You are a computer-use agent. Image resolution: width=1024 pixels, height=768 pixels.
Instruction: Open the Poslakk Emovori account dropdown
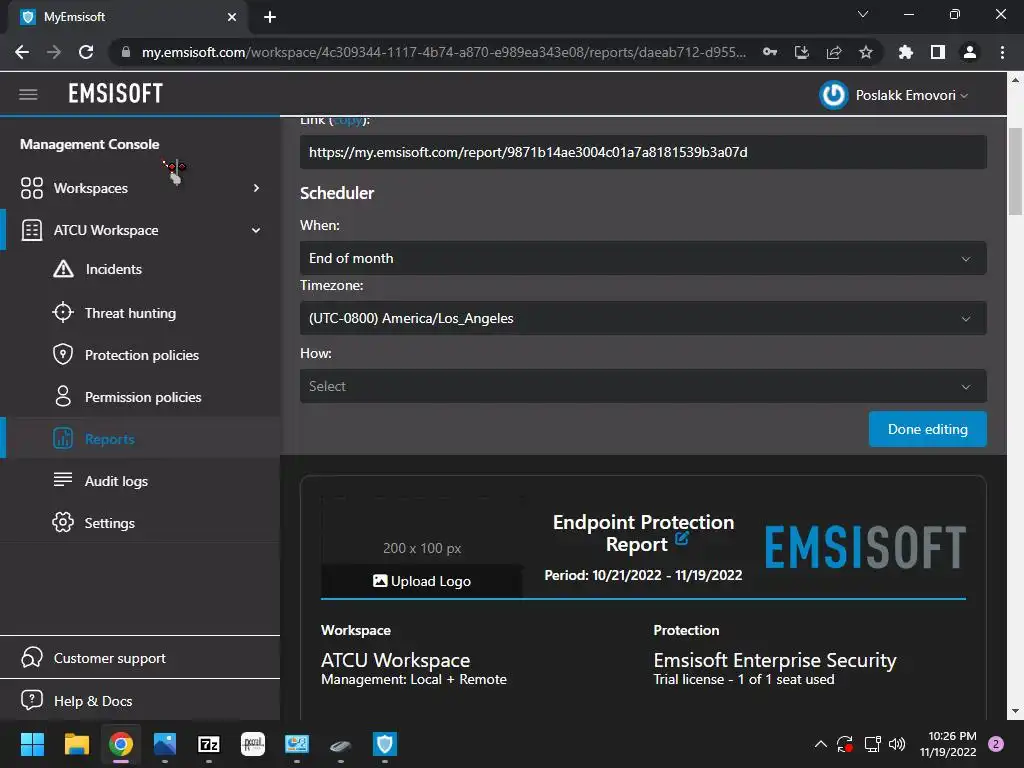coord(911,95)
